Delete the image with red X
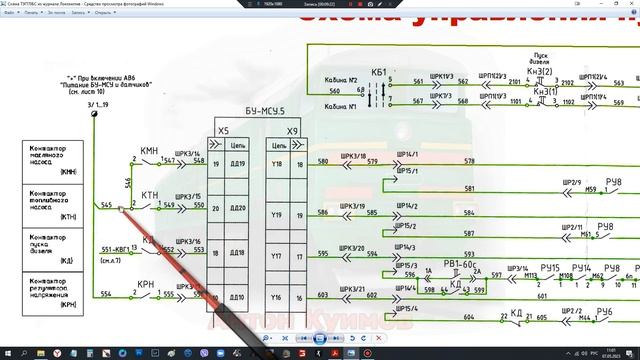Screen dimensions: 640x360 point(379,338)
